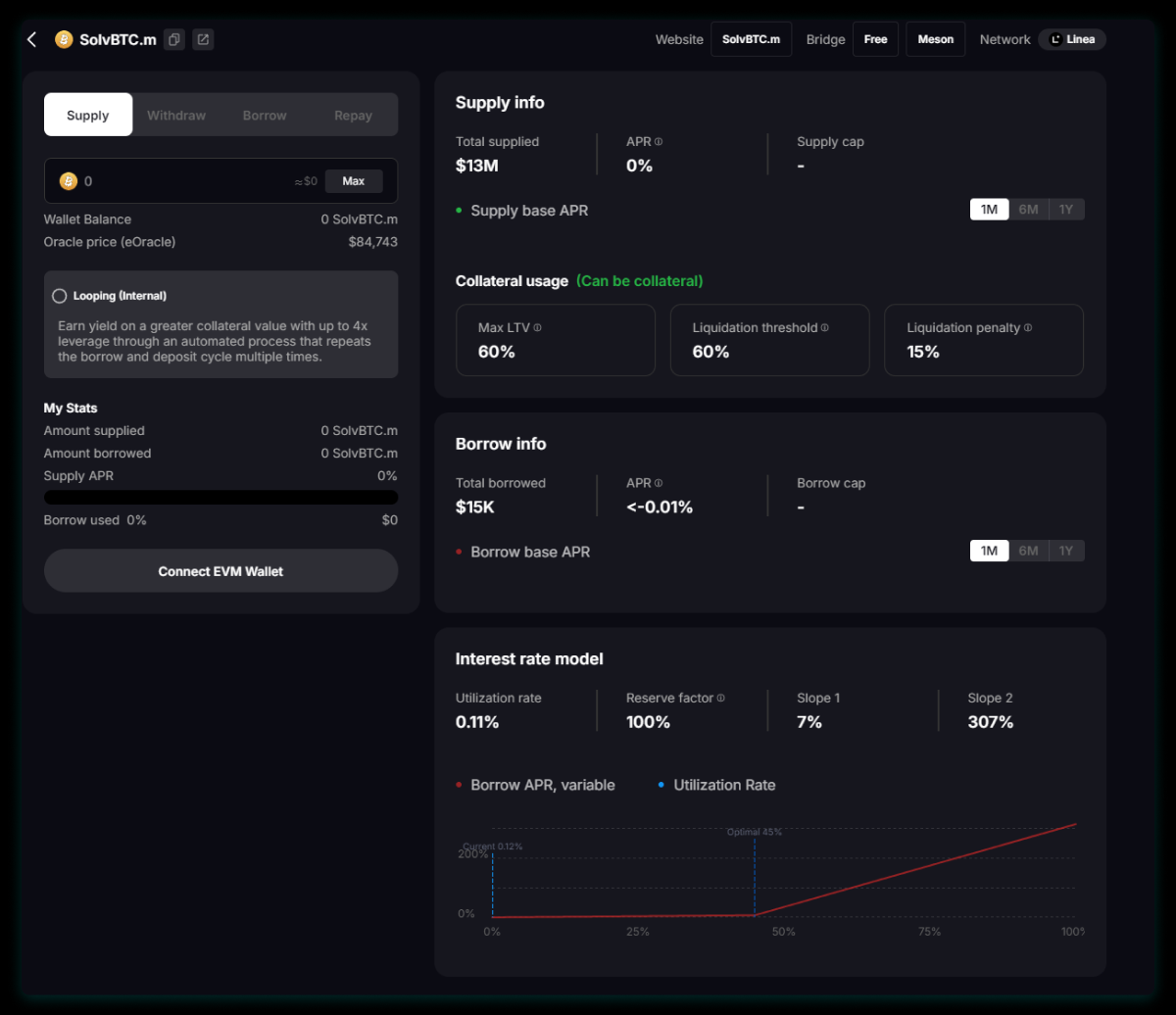Show info for Supply APR
The height and width of the screenshot is (1015, 1176).
pyautogui.click(x=659, y=142)
